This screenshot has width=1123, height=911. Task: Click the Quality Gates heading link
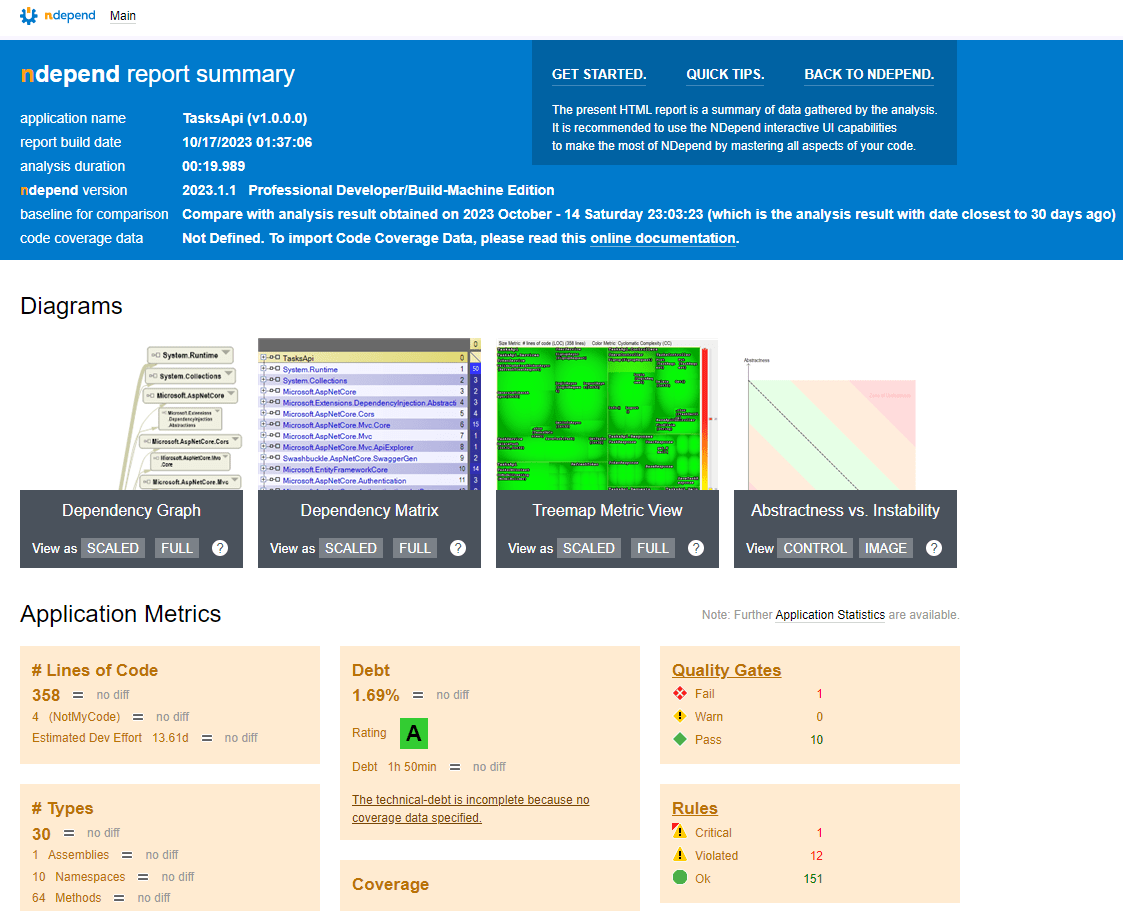[726, 670]
